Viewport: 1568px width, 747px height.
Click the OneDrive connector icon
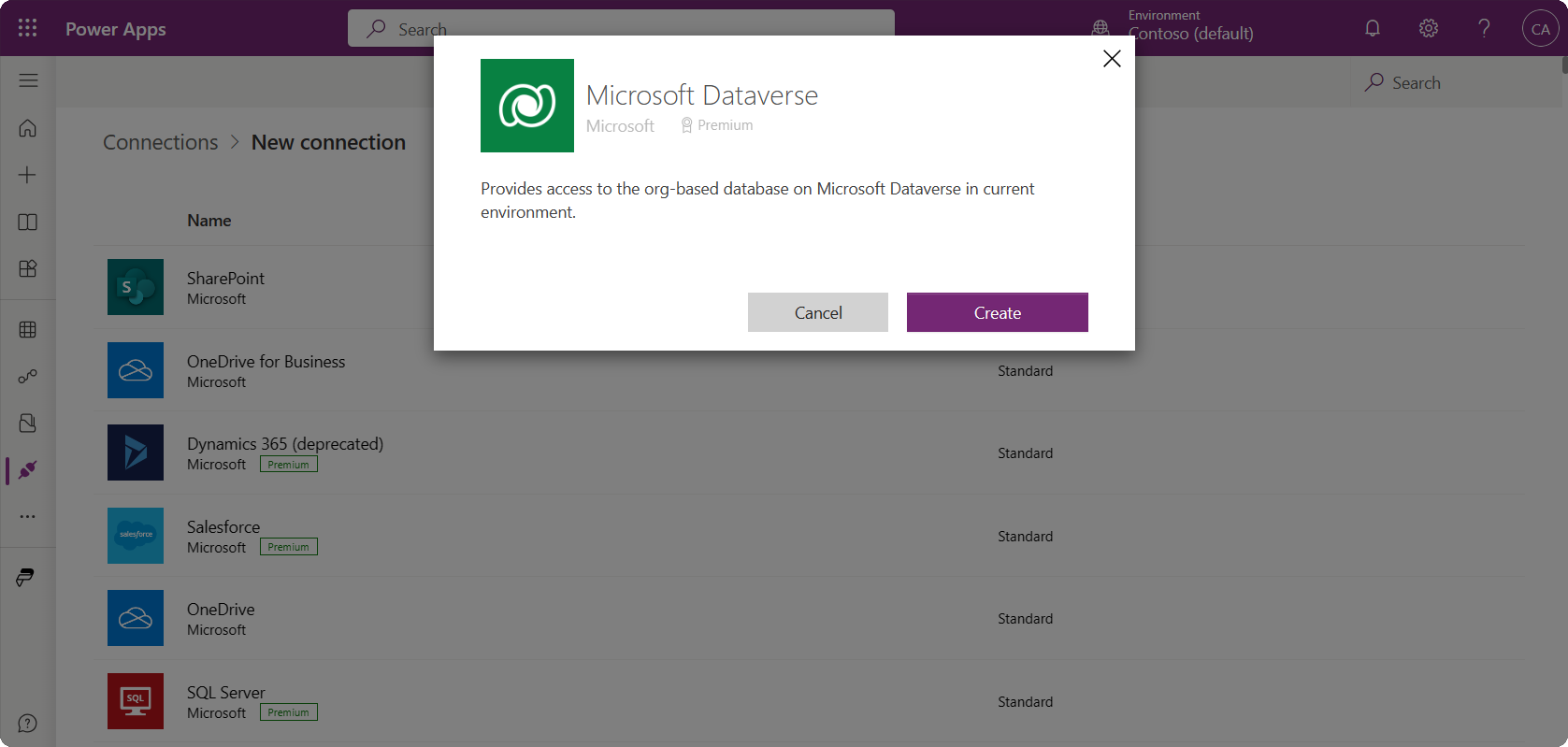point(136,618)
